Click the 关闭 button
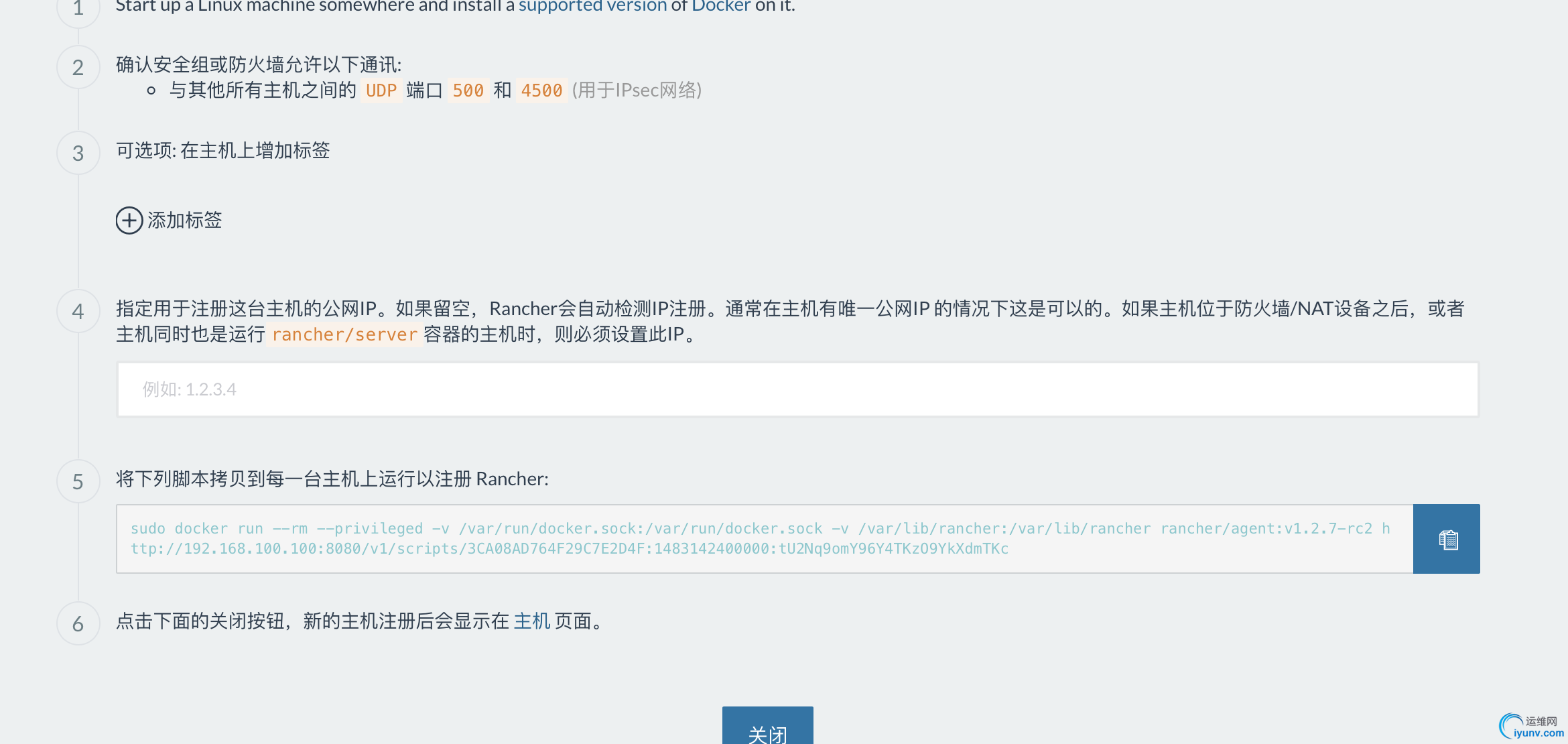 click(x=768, y=727)
